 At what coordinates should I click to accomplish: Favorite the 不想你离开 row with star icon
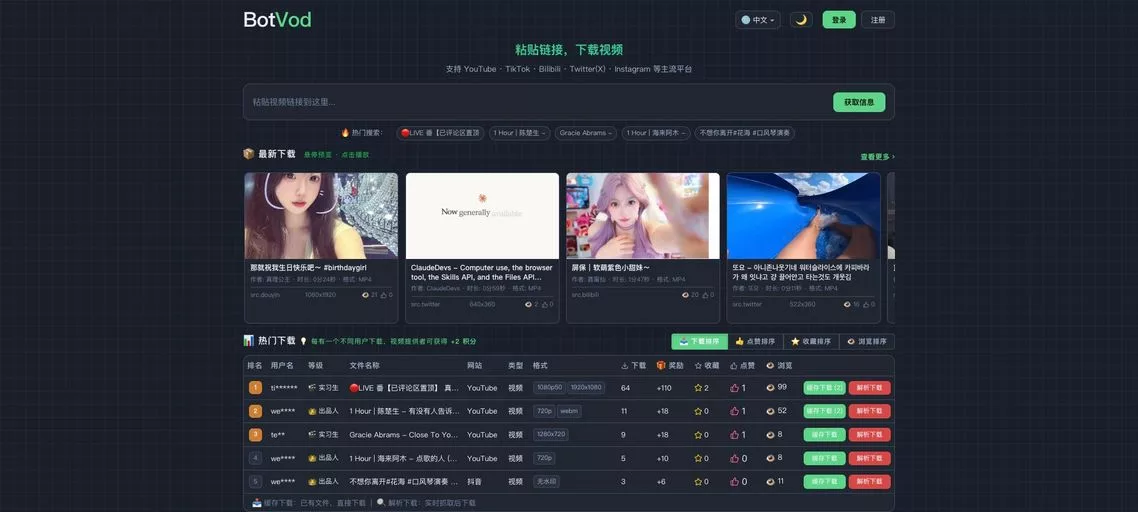698,481
